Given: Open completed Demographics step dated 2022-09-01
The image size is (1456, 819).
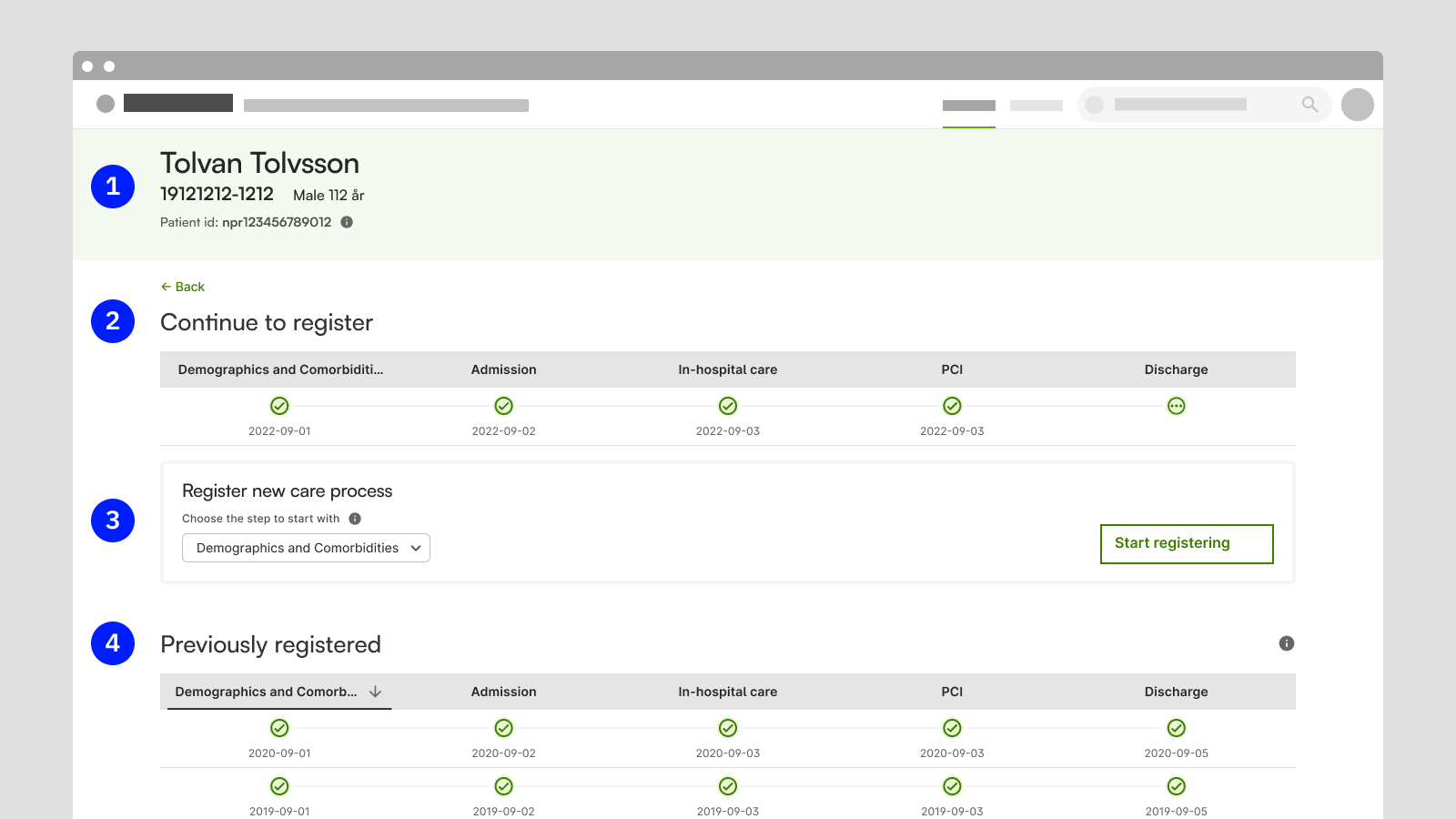Looking at the screenshot, I should [279, 406].
